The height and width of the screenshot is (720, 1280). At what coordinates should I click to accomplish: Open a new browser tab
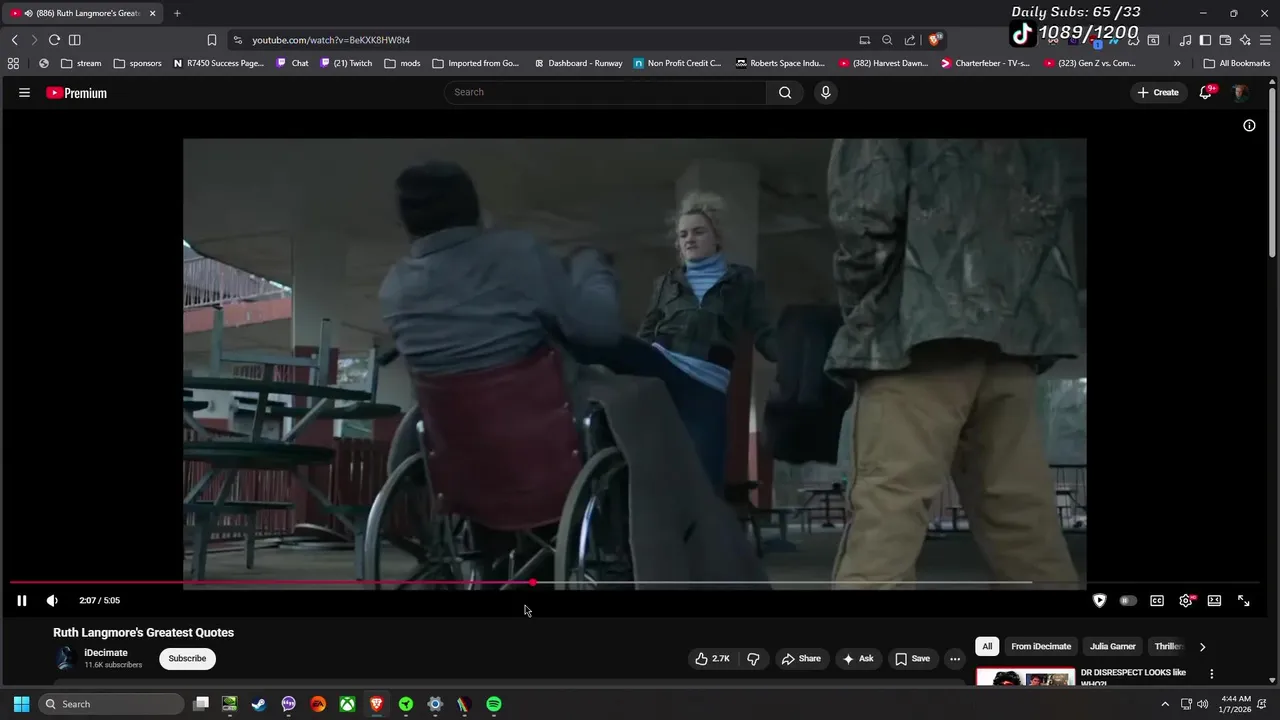pyautogui.click(x=177, y=13)
